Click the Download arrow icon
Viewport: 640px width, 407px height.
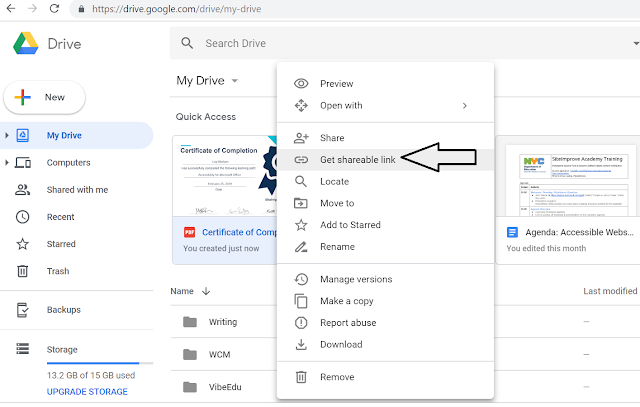(301, 345)
